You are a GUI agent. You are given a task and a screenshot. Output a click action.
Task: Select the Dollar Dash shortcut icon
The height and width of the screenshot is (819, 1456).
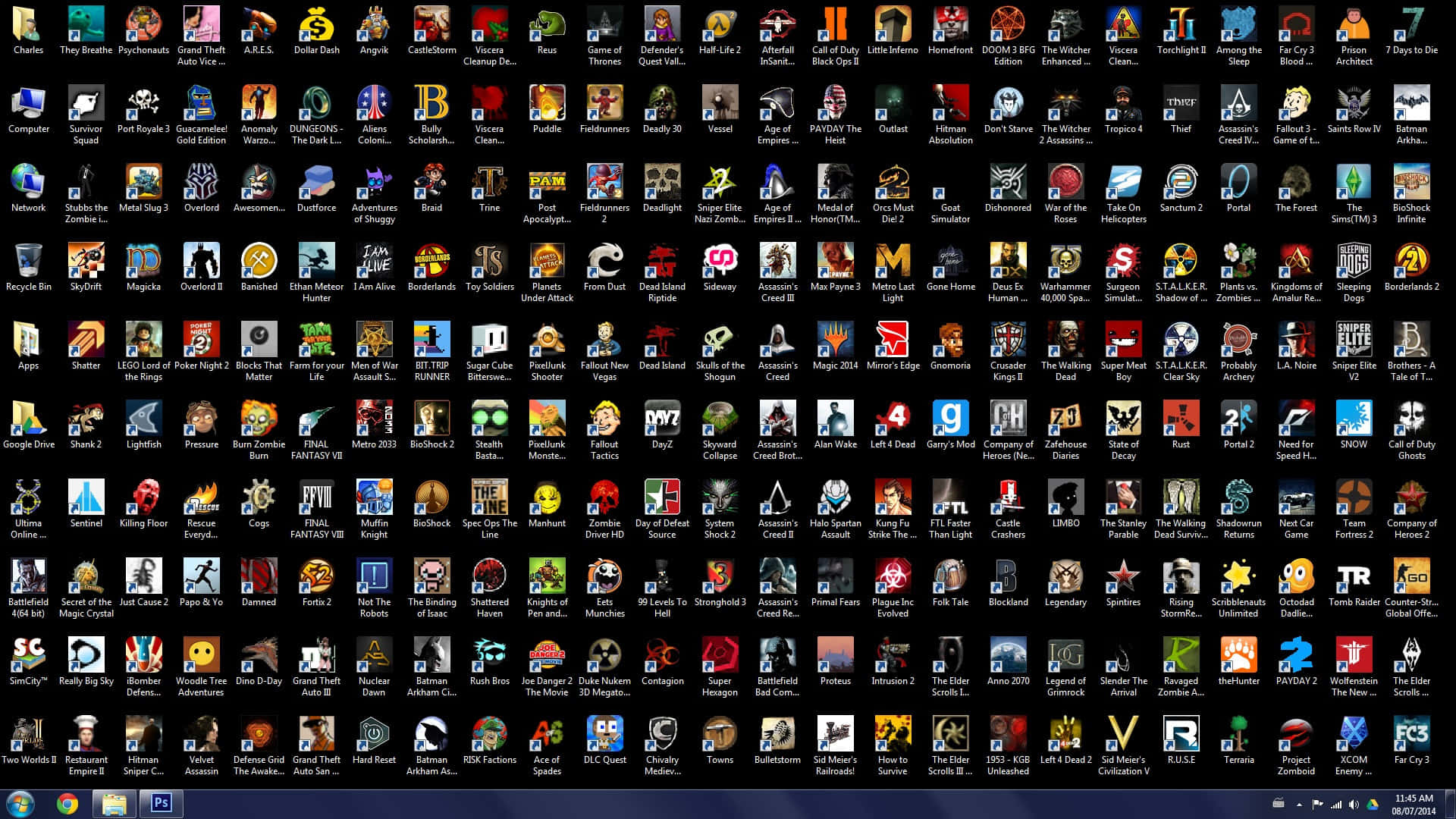(x=316, y=32)
